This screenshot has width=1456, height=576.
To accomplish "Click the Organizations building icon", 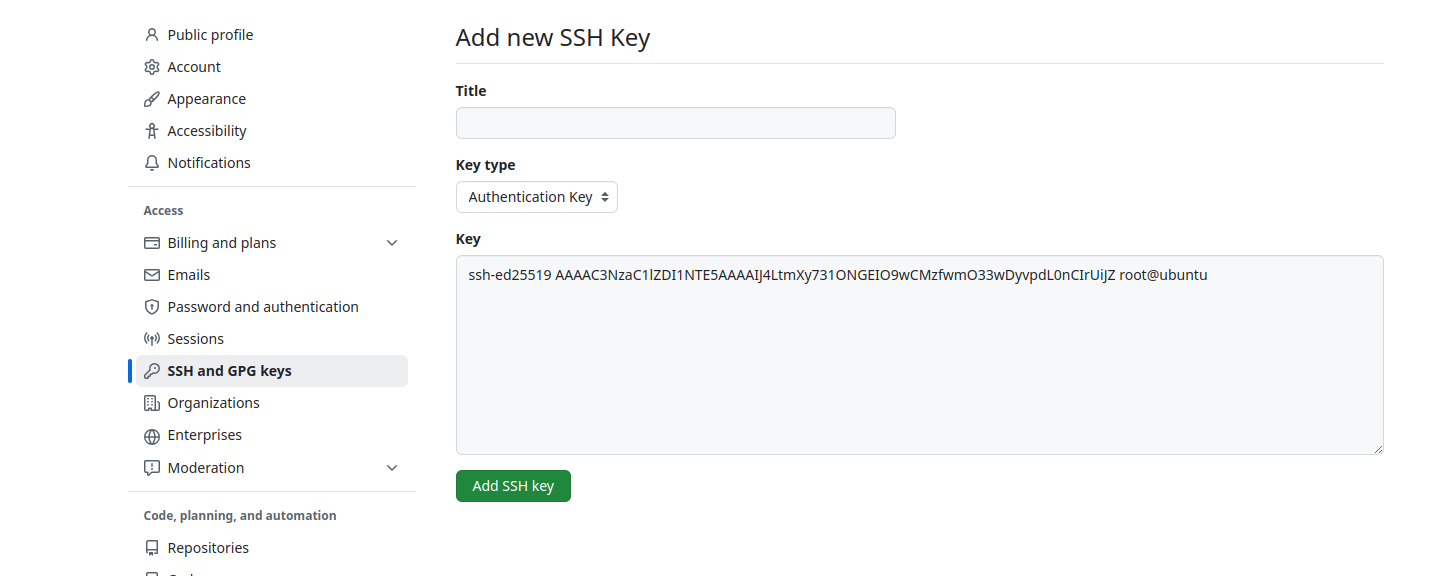I will [x=152, y=403].
